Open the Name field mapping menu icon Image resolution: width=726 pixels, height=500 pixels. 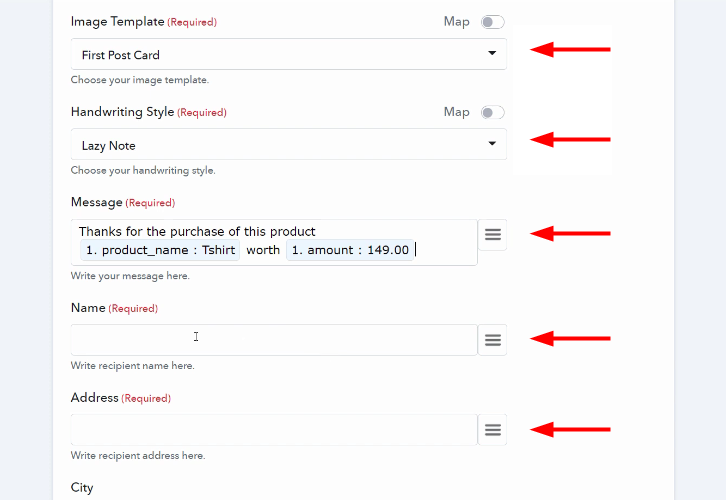492,340
